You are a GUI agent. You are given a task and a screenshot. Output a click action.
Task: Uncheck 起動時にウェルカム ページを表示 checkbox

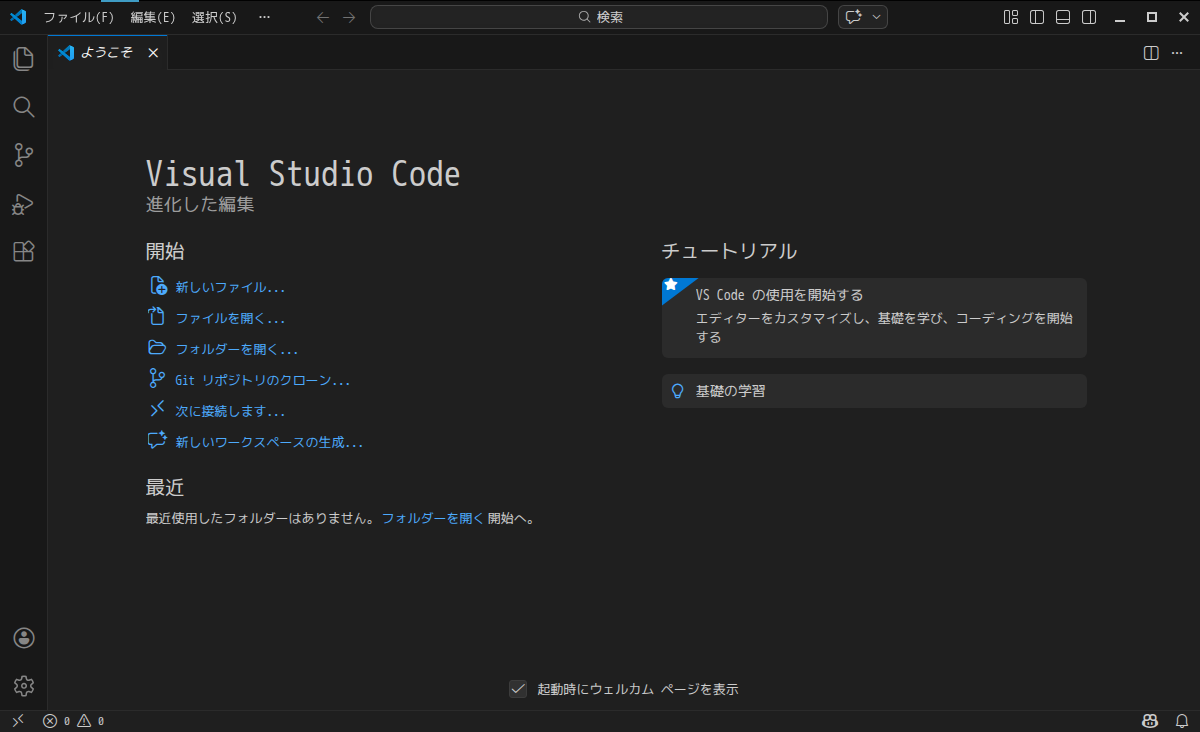tap(518, 688)
